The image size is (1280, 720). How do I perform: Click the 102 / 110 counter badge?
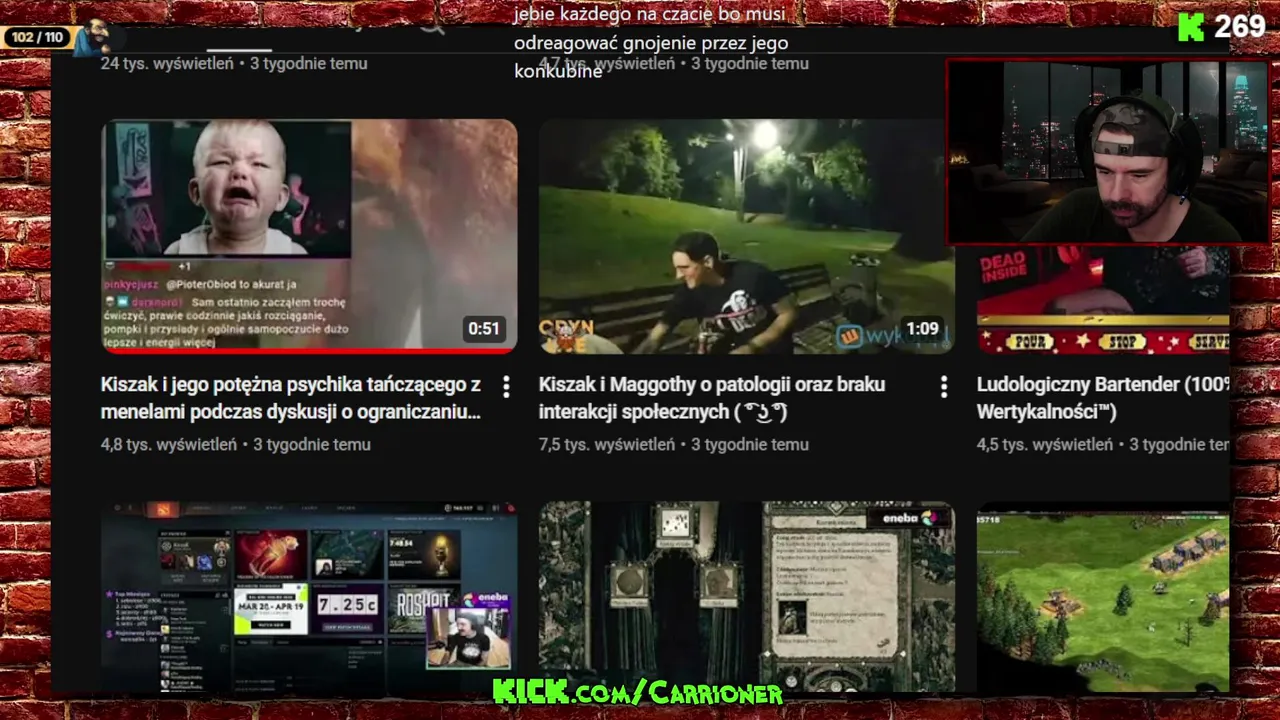click(38, 38)
